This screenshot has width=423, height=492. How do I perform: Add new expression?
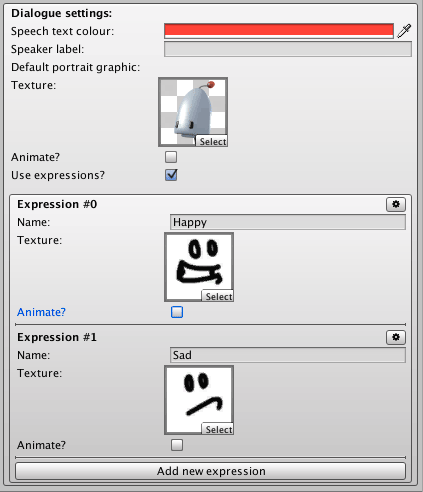(x=211, y=471)
